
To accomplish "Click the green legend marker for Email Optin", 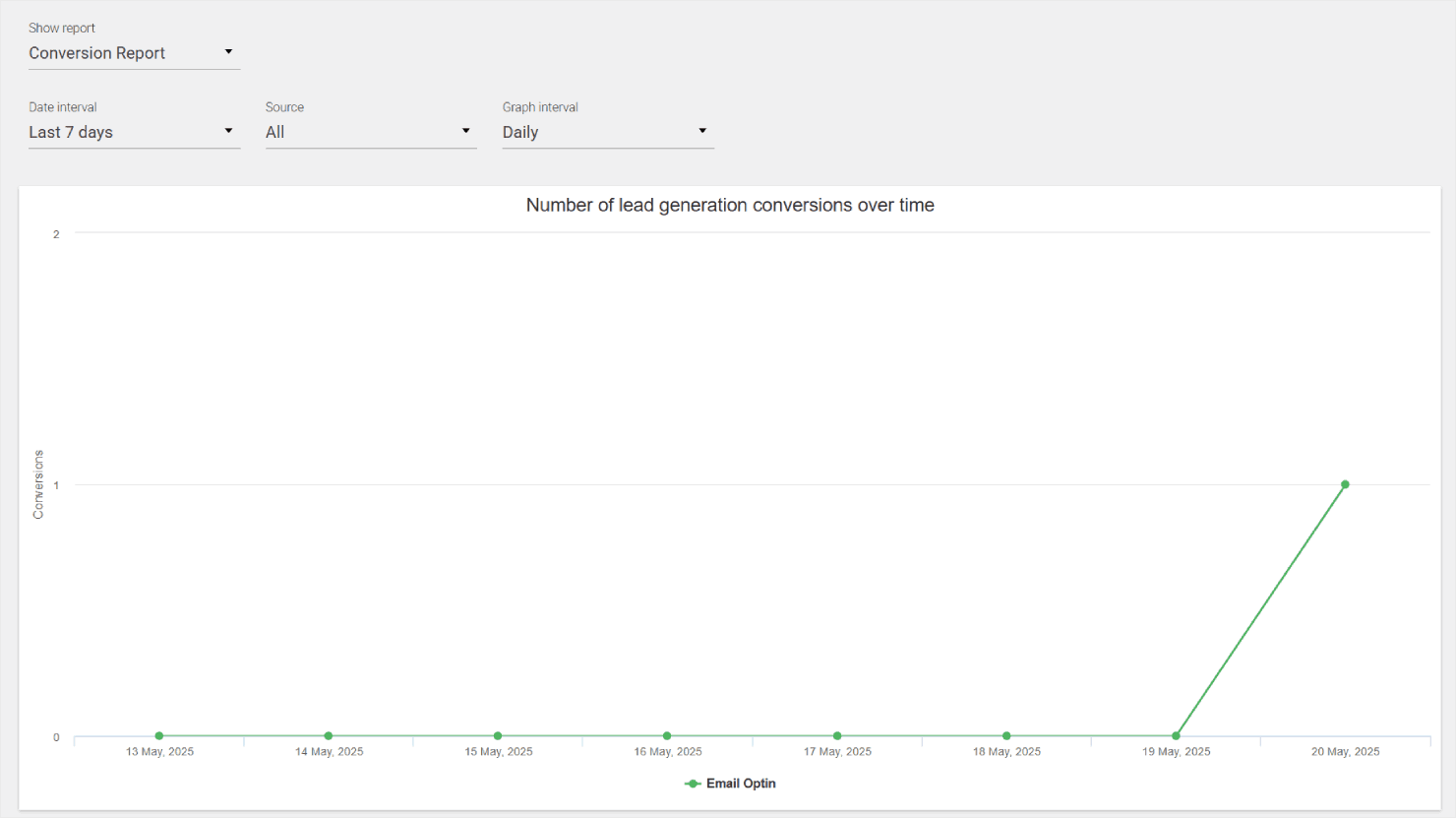I will [693, 783].
